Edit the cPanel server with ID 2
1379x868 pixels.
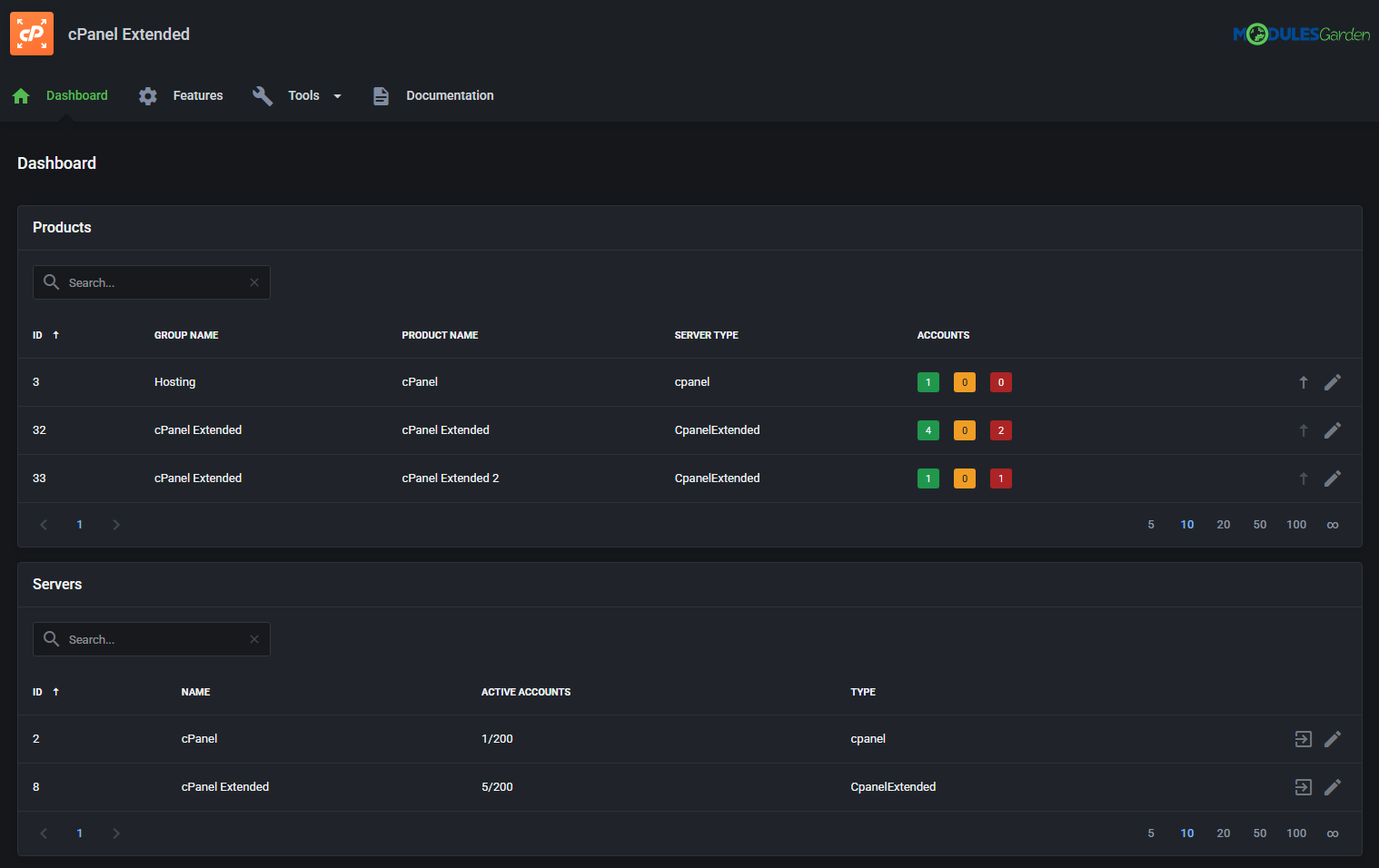1333,739
